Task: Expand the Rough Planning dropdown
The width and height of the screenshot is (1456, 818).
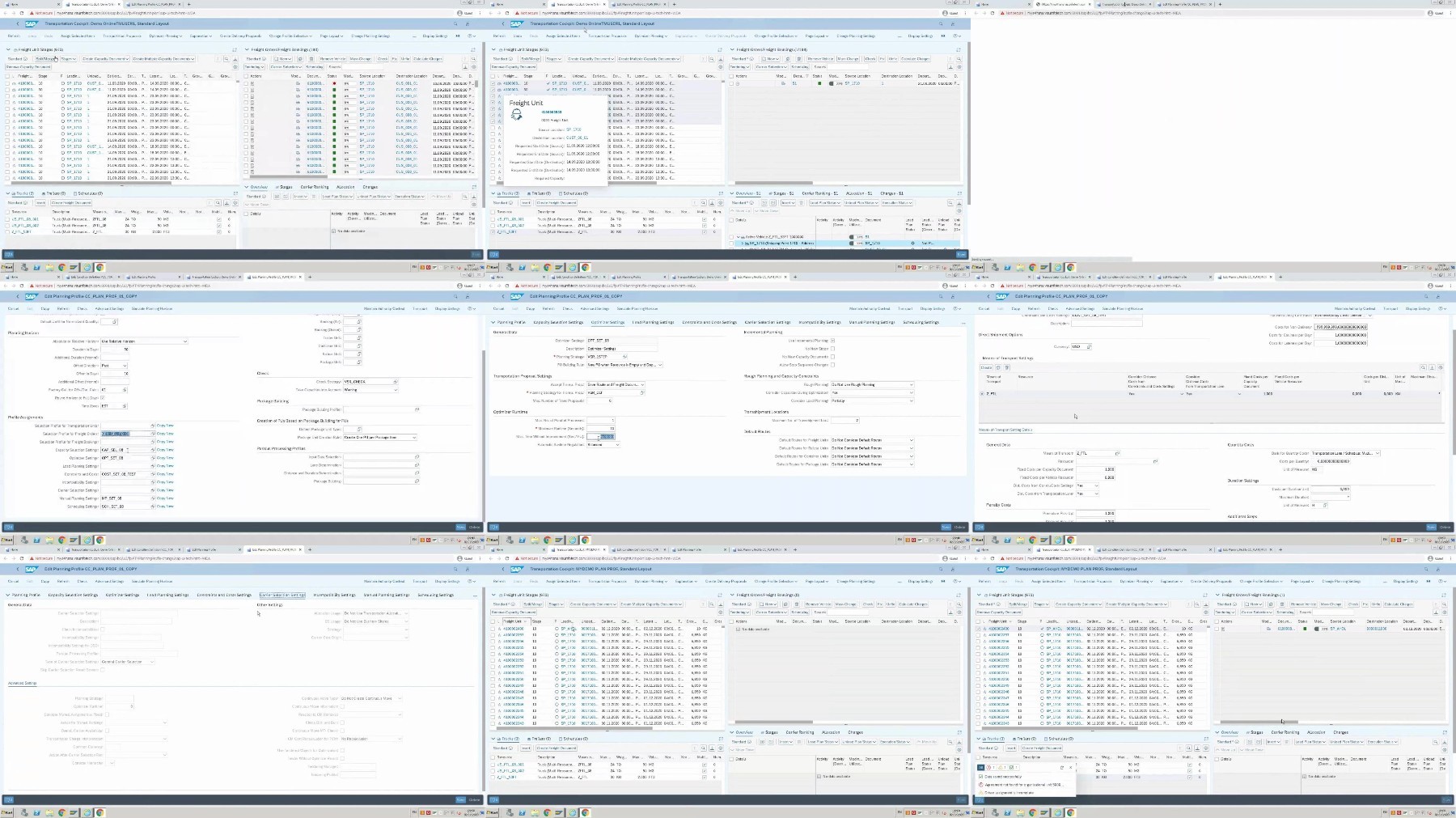Action: click(x=872, y=384)
